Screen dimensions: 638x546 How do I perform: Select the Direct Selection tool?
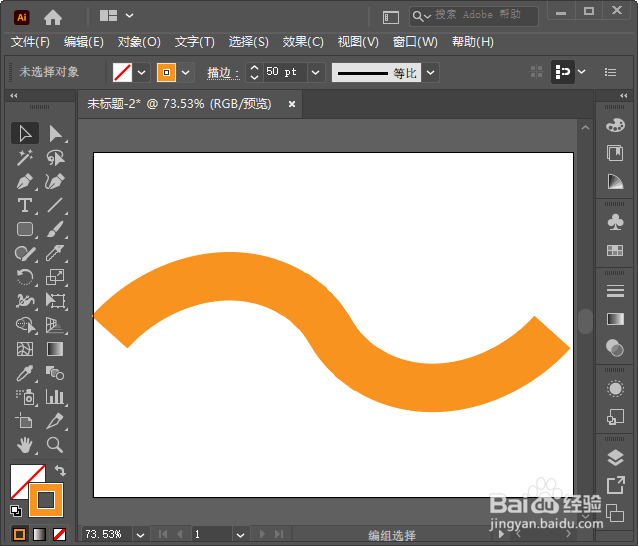click(55, 133)
